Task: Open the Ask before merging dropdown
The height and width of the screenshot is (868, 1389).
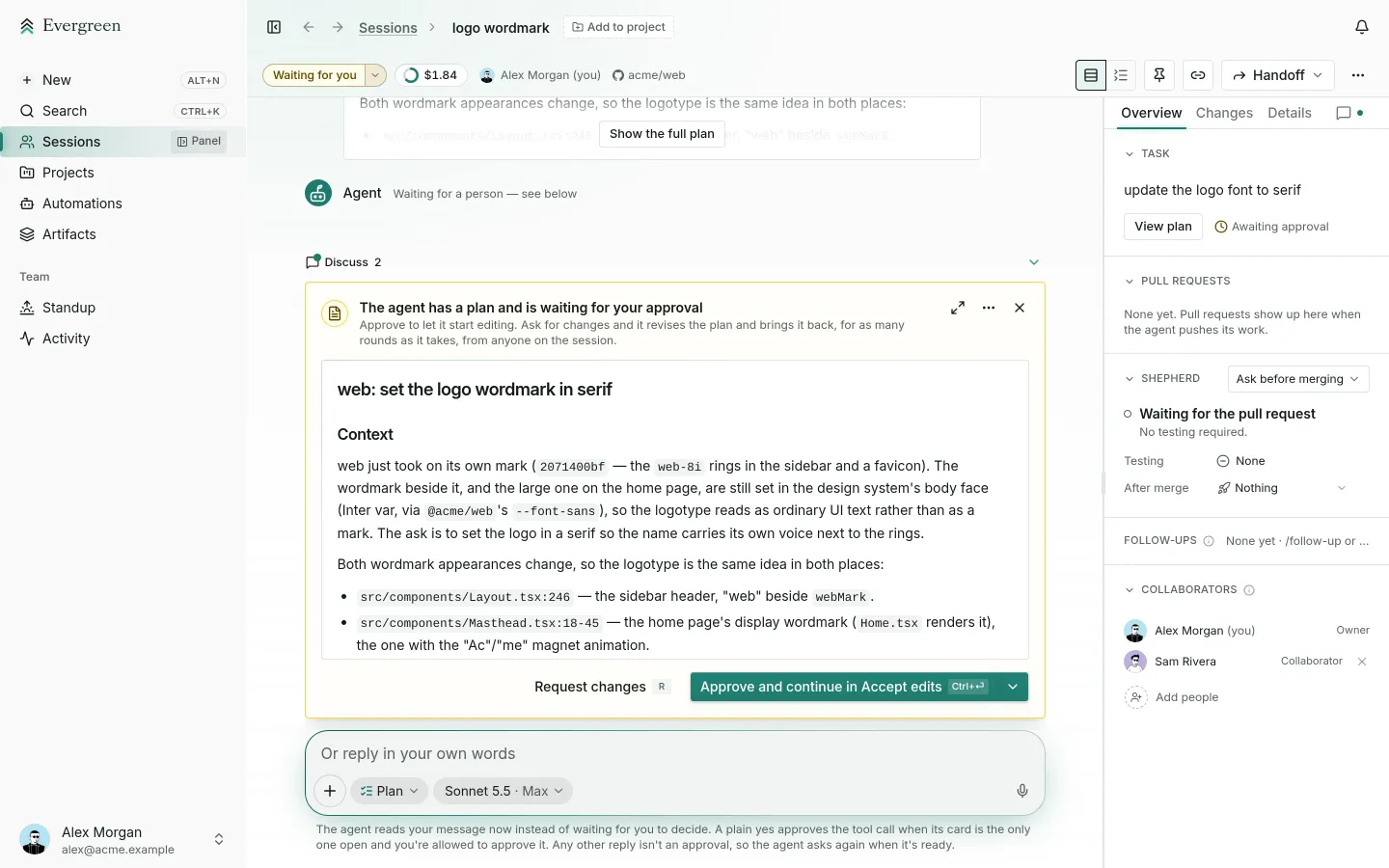Action: (x=1298, y=379)
